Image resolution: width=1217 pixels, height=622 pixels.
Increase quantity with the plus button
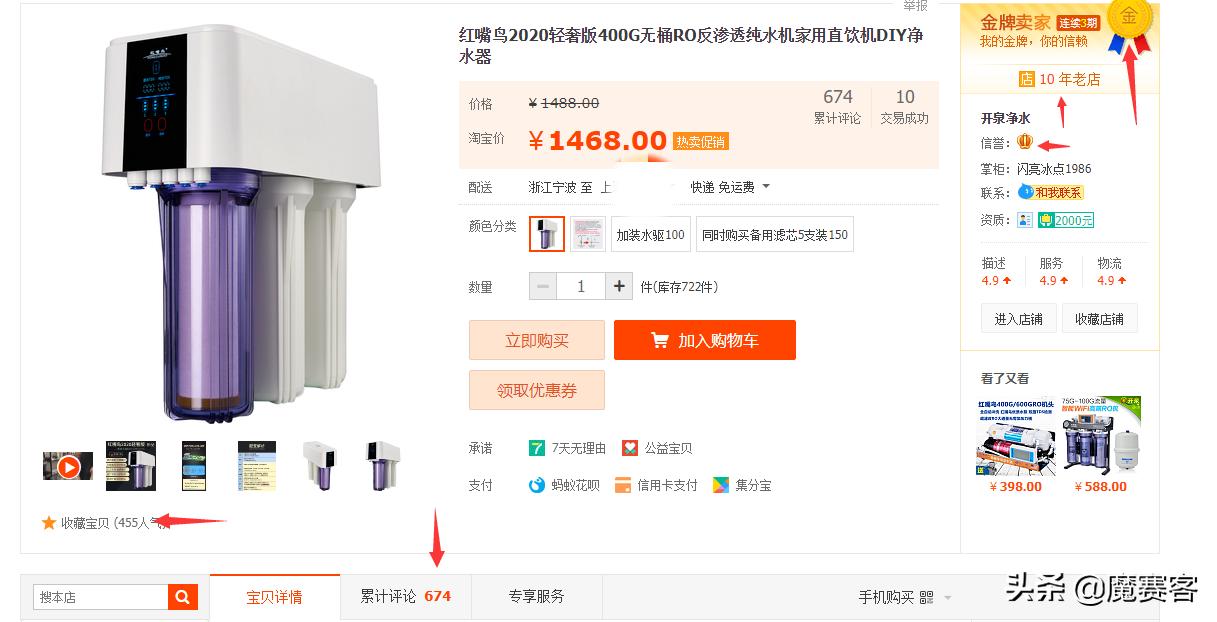coord(619,286)
